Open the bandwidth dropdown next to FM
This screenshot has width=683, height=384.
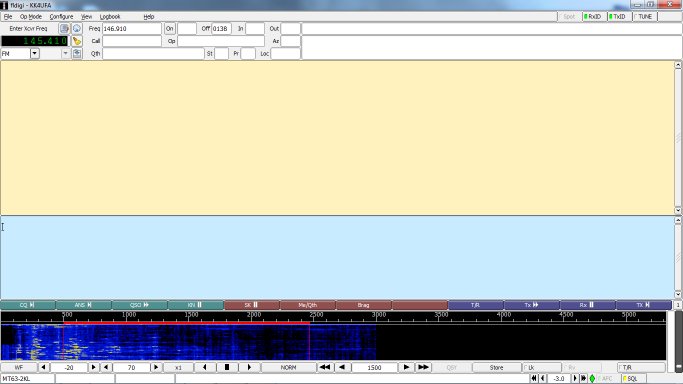(65, 54)
